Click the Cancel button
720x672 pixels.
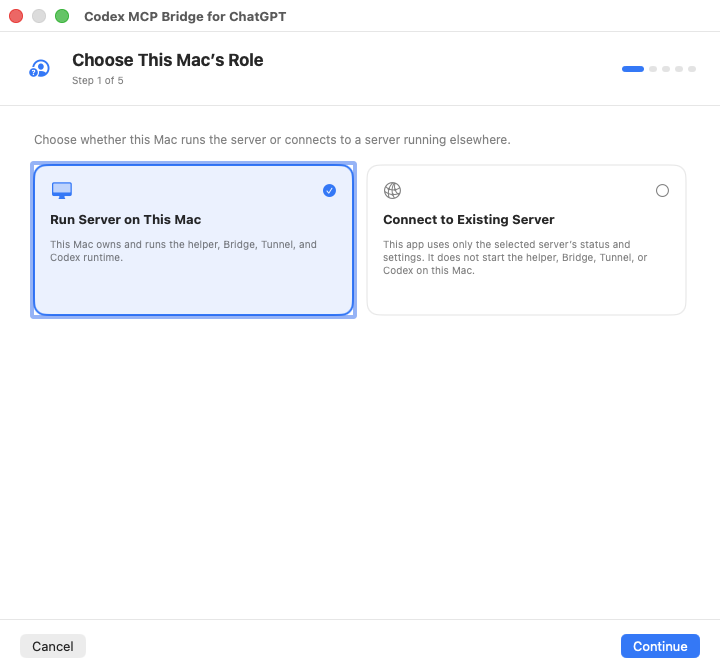(x=53, y=646)
